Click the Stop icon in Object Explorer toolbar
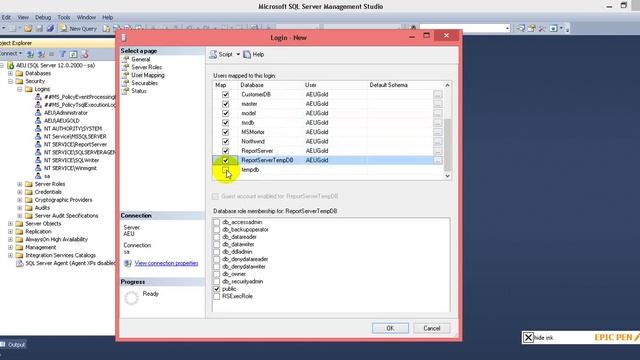This screenshot has height=360, width=640. (51, 54)
